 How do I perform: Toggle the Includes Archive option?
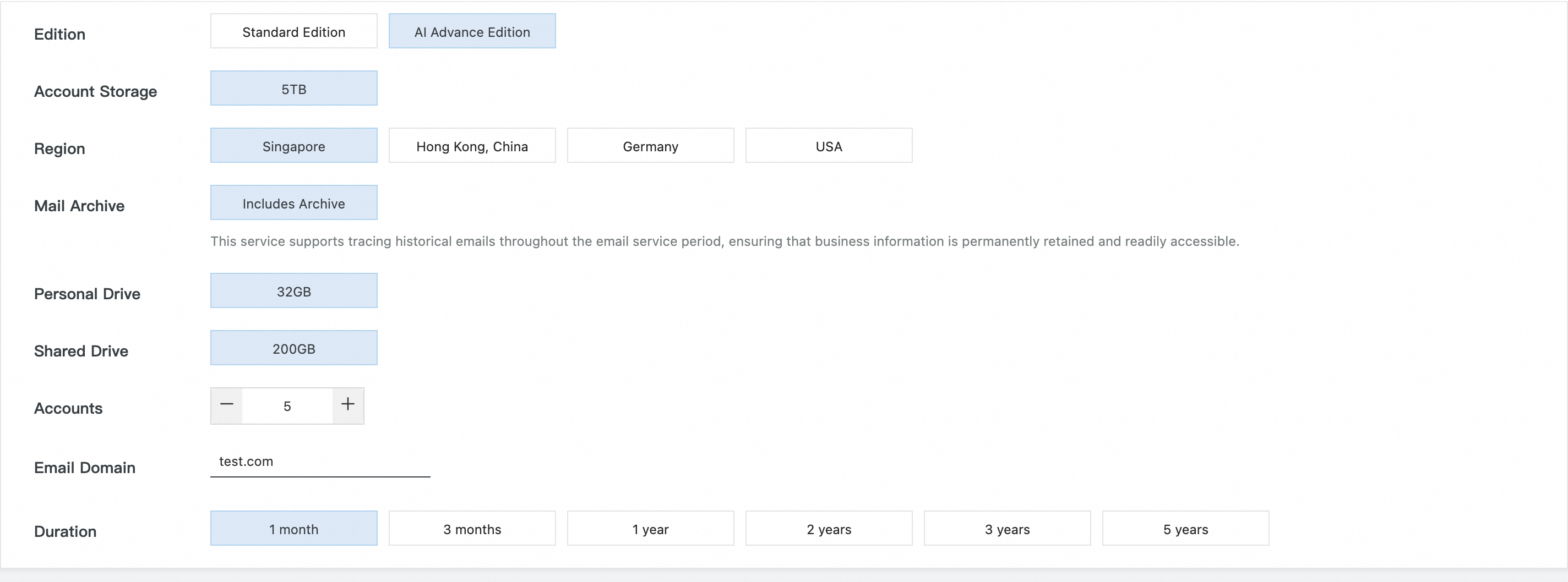pos(293,203)
